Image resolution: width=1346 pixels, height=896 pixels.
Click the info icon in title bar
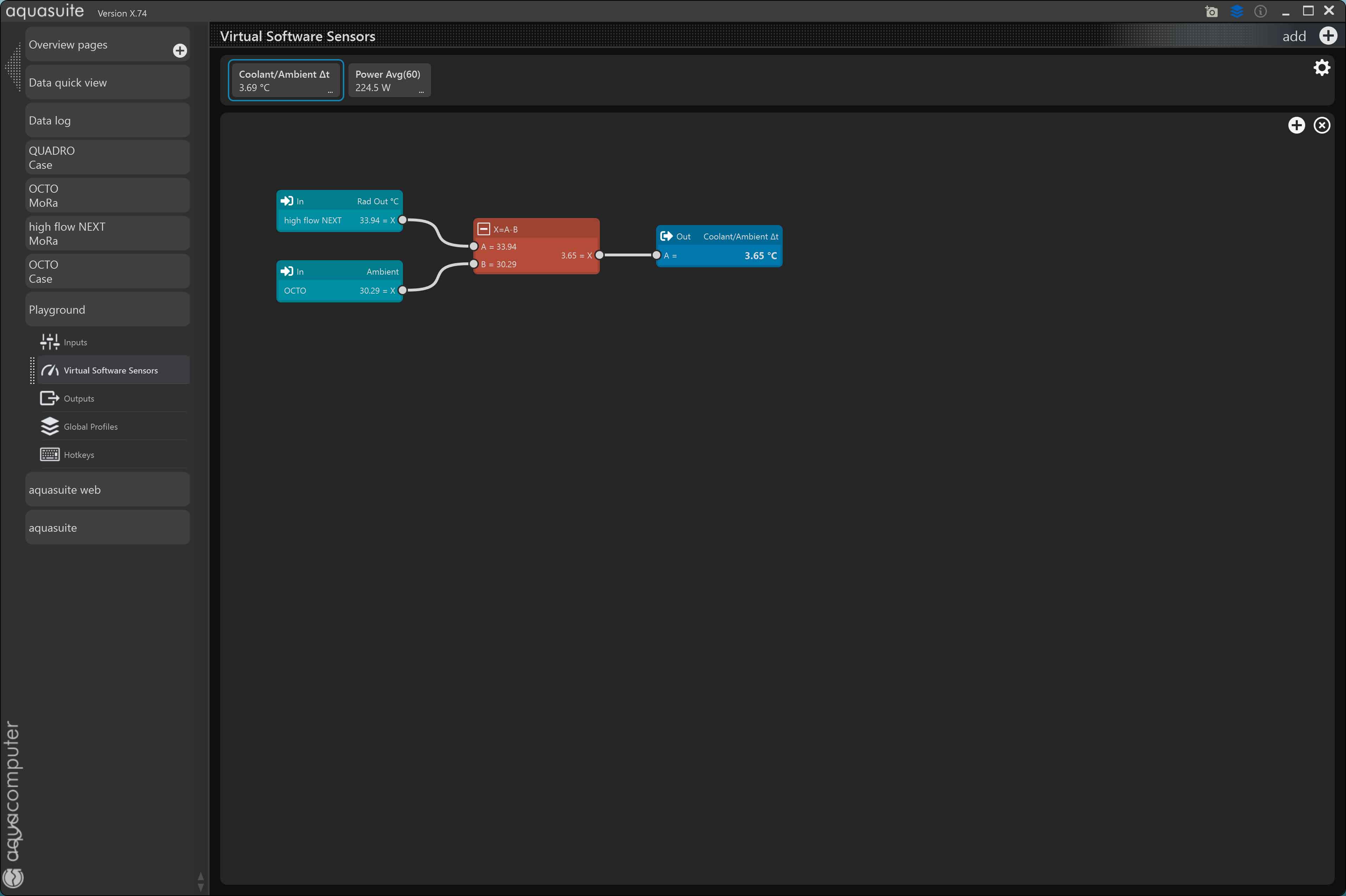click(1260, 11)
